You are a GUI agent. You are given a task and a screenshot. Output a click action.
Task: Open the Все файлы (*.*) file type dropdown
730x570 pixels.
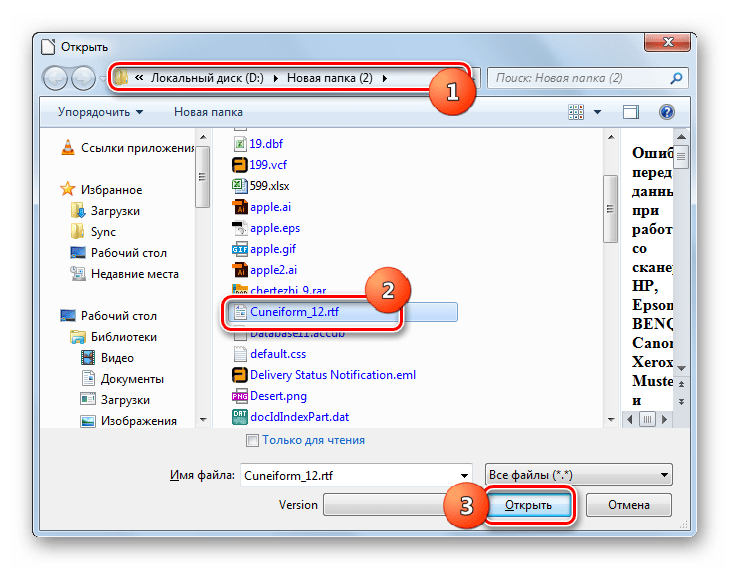579,475
